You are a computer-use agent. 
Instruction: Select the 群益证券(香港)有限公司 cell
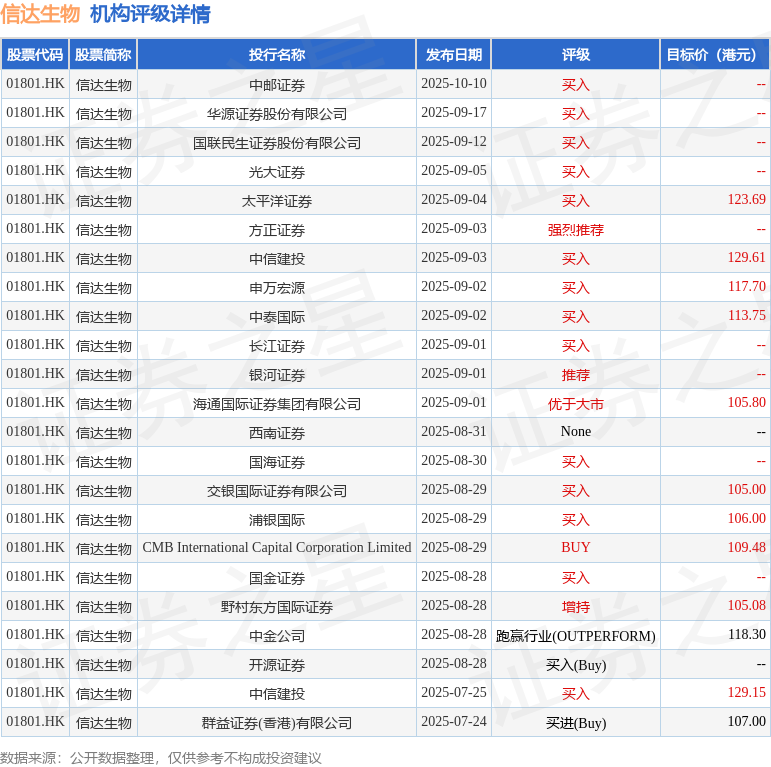pos(277,723)
